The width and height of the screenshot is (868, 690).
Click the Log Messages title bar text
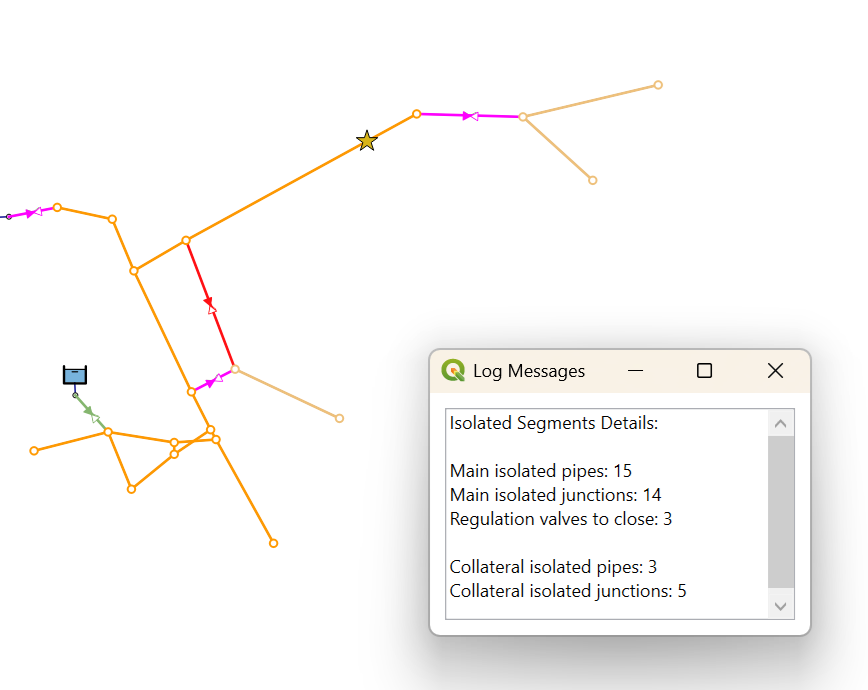529,371
